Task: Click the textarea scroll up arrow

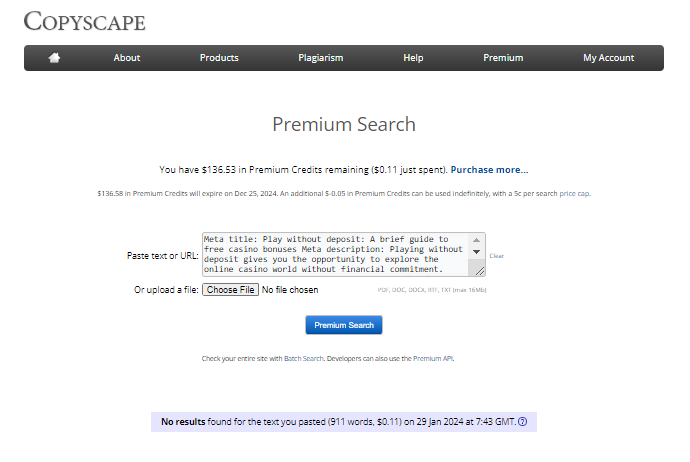Action: pyautogui.click(x=477, y=240)
